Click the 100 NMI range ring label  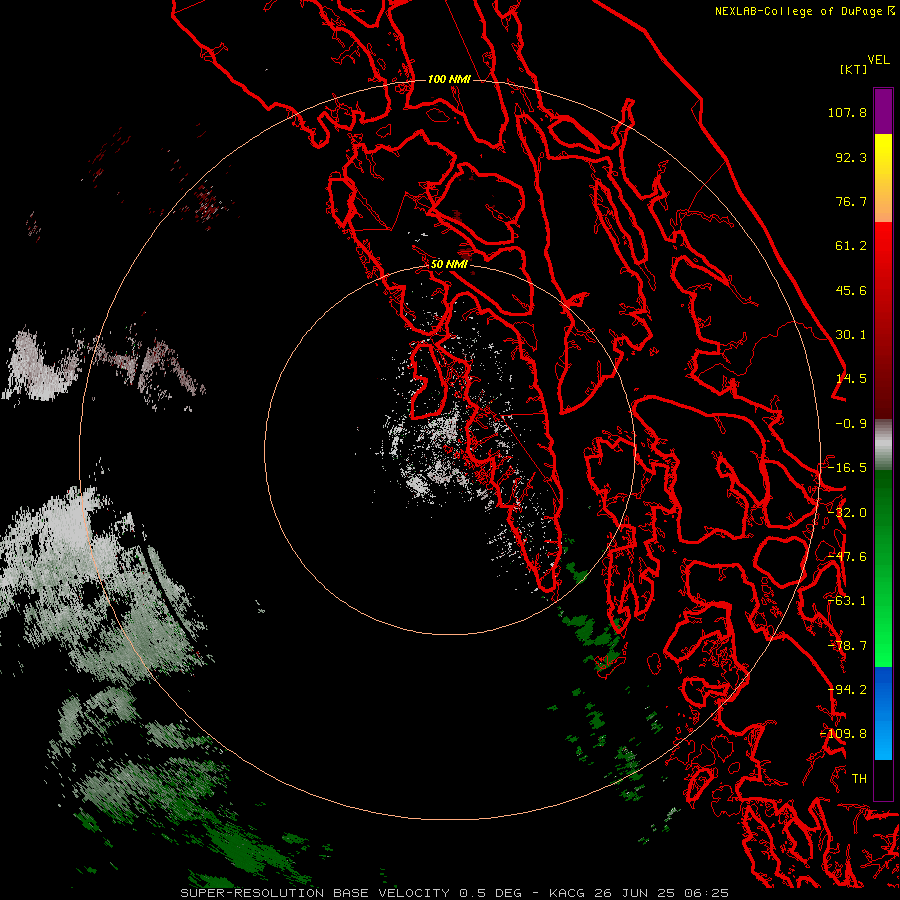click(449, 79)
